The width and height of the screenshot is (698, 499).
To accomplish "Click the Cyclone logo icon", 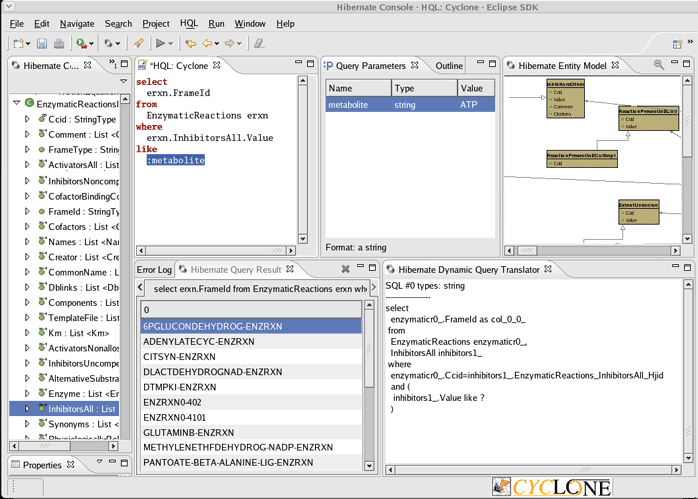I will [x=502, y=487].
